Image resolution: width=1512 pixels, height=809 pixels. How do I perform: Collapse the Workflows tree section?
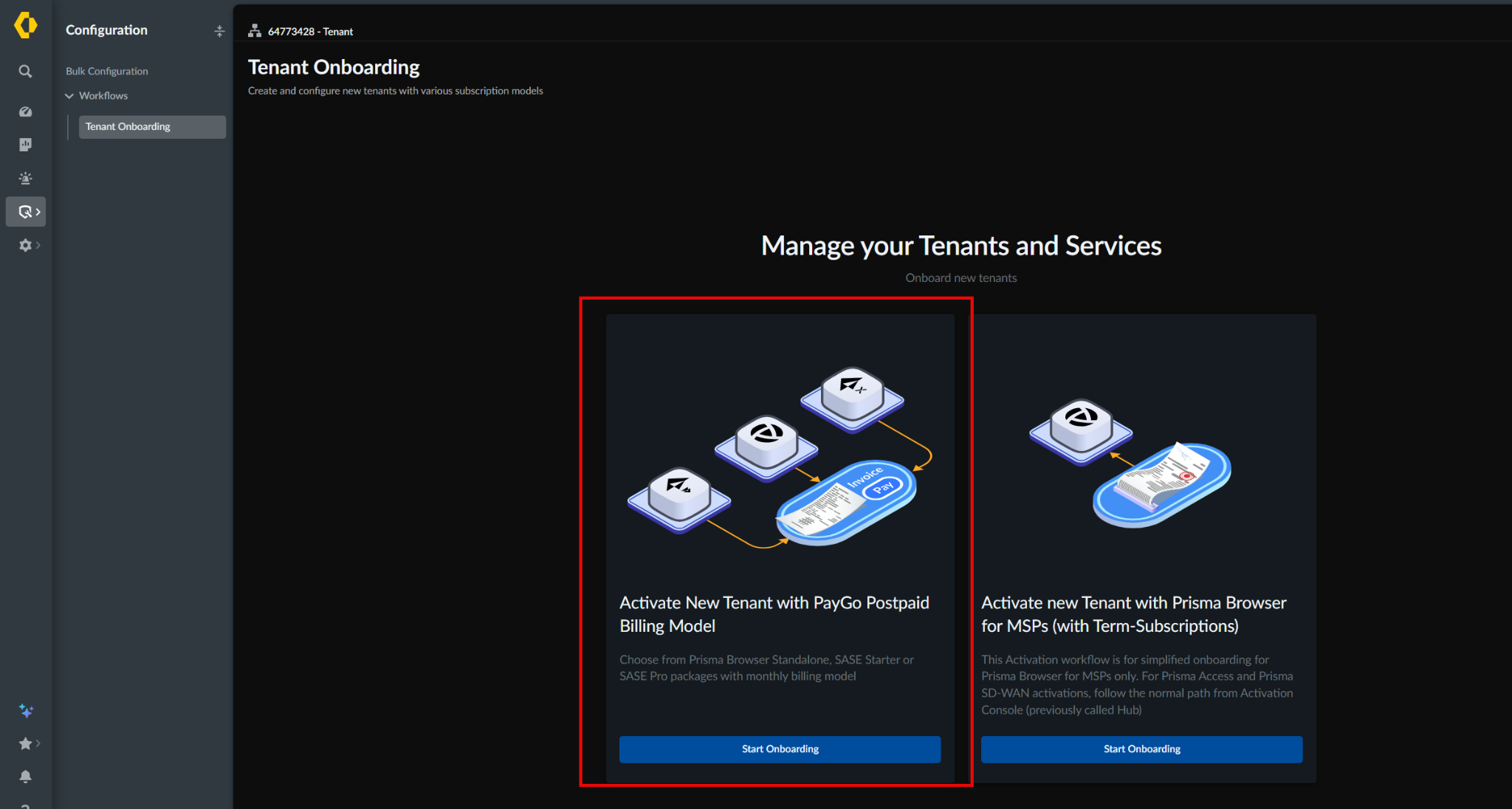tap(69, 96)
